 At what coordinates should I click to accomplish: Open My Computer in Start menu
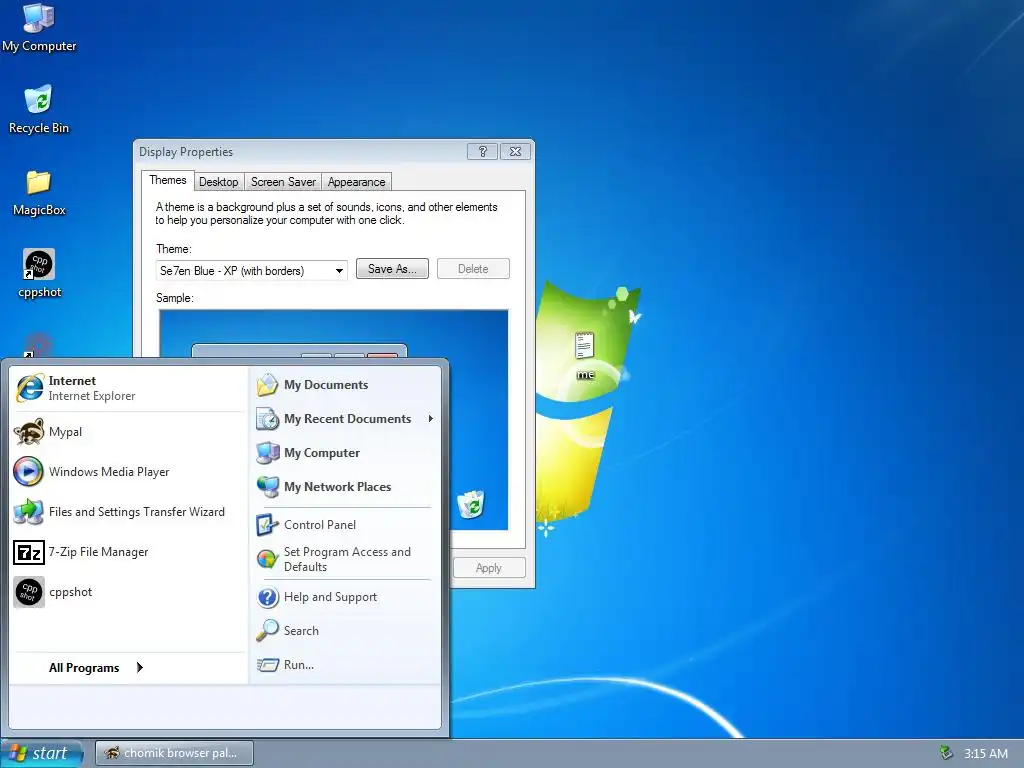coord(345,453)
